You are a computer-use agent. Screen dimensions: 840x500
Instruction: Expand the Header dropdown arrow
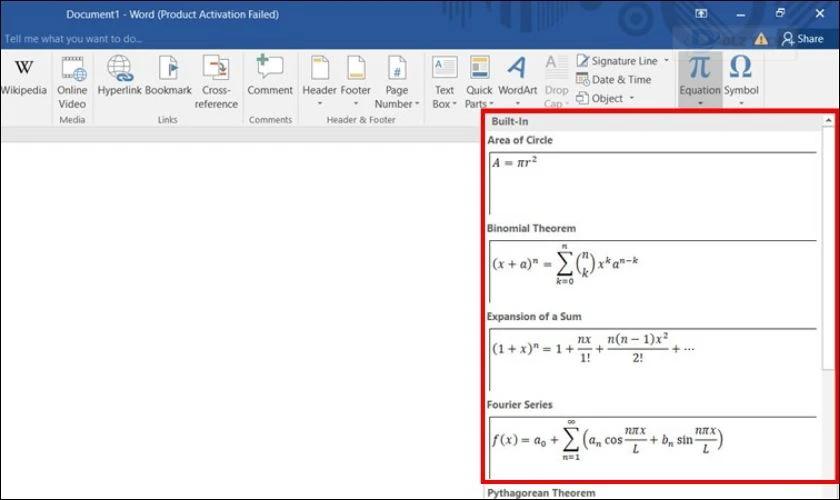pos(320,103)
